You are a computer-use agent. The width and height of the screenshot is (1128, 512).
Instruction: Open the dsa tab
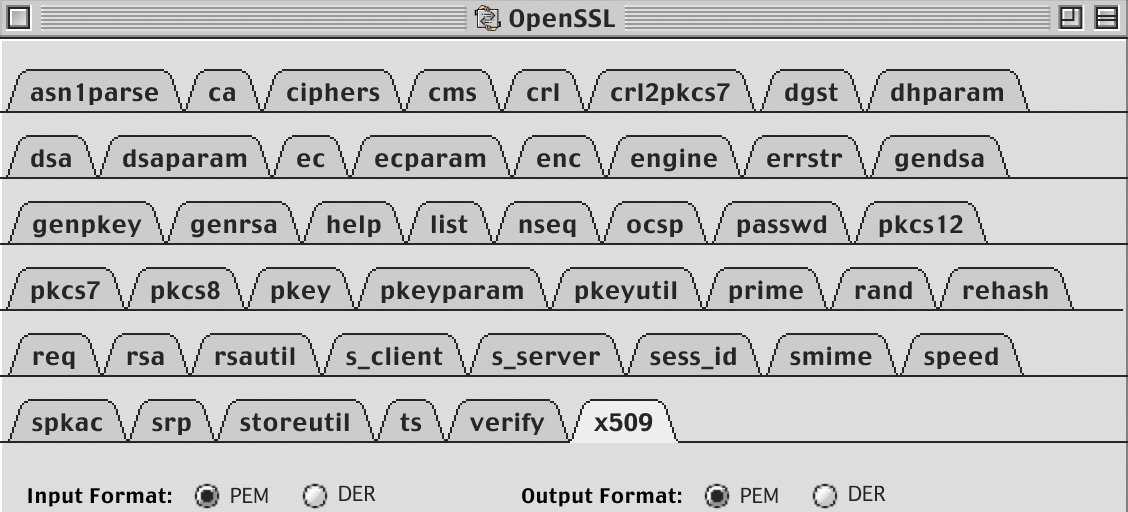point(51,157)
